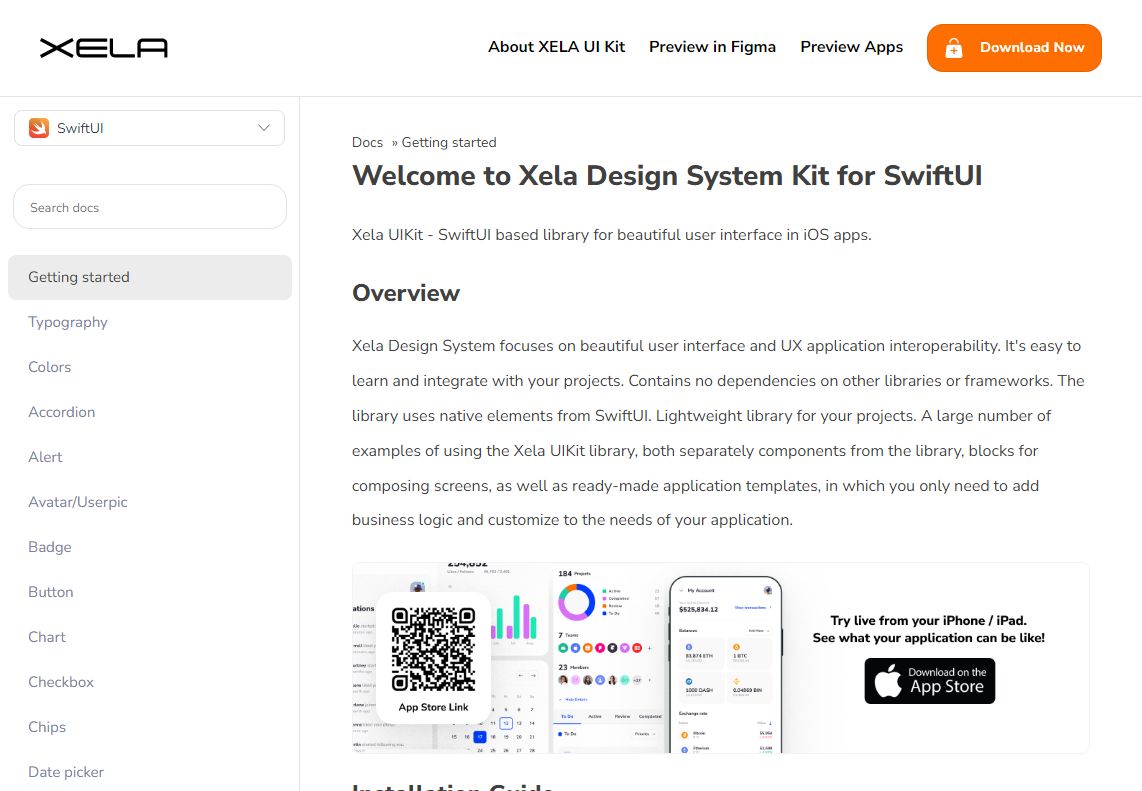Screen dimensions: 1142x791
Task: Select Getting started in sidebar
Action: pos(150,277)
